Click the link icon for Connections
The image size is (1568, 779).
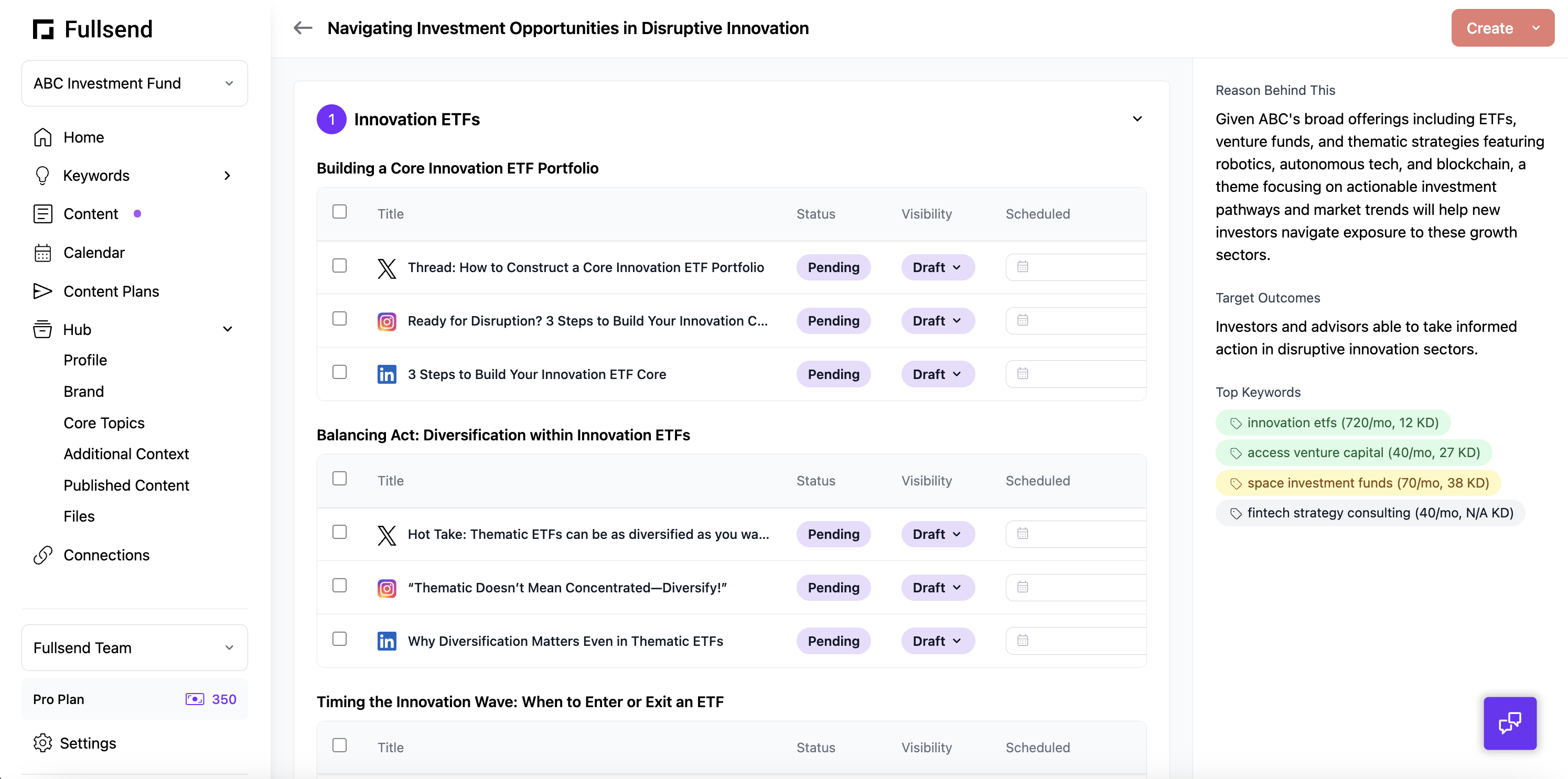point(42,555)
